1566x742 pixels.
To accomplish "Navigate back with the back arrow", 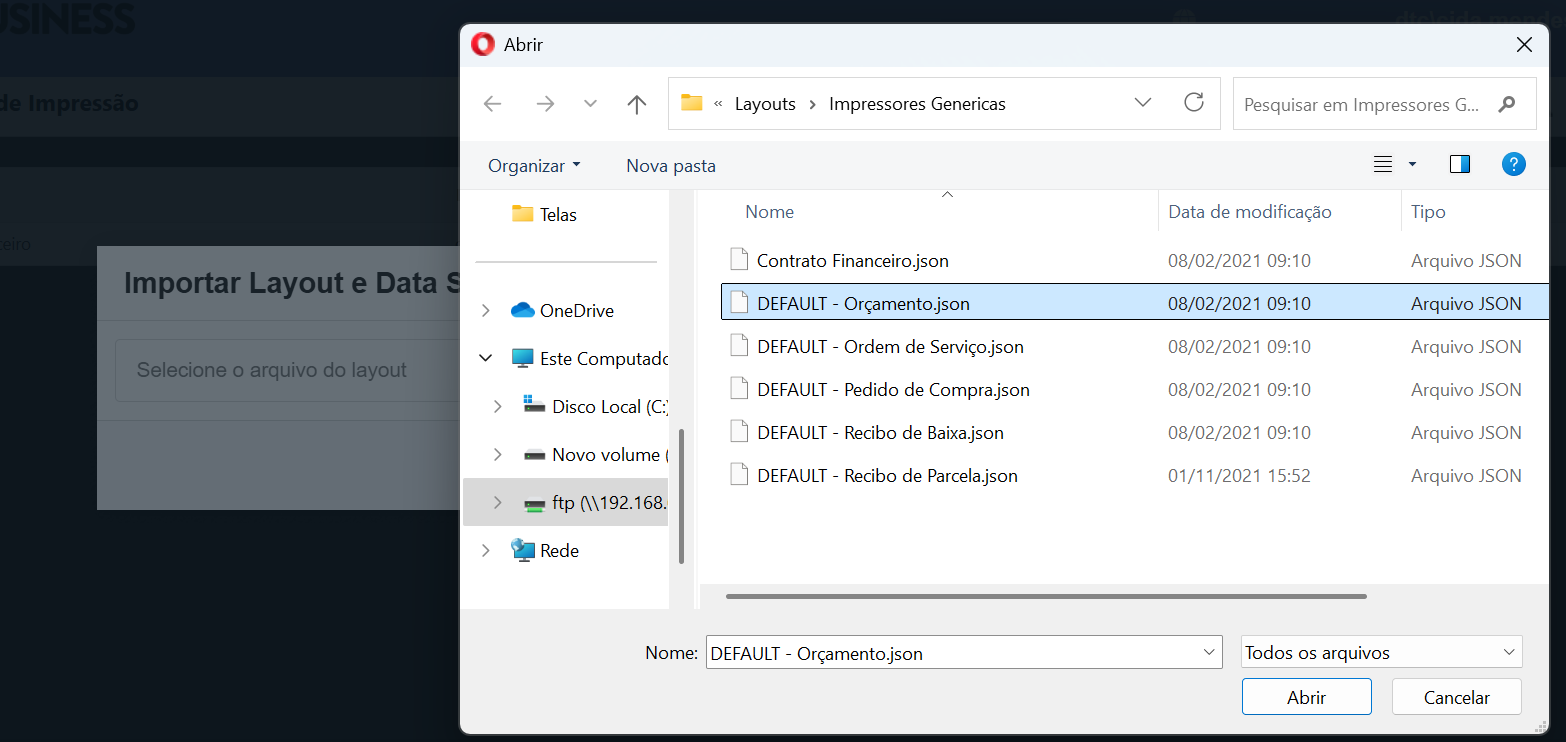I will (x=492, y=103).
